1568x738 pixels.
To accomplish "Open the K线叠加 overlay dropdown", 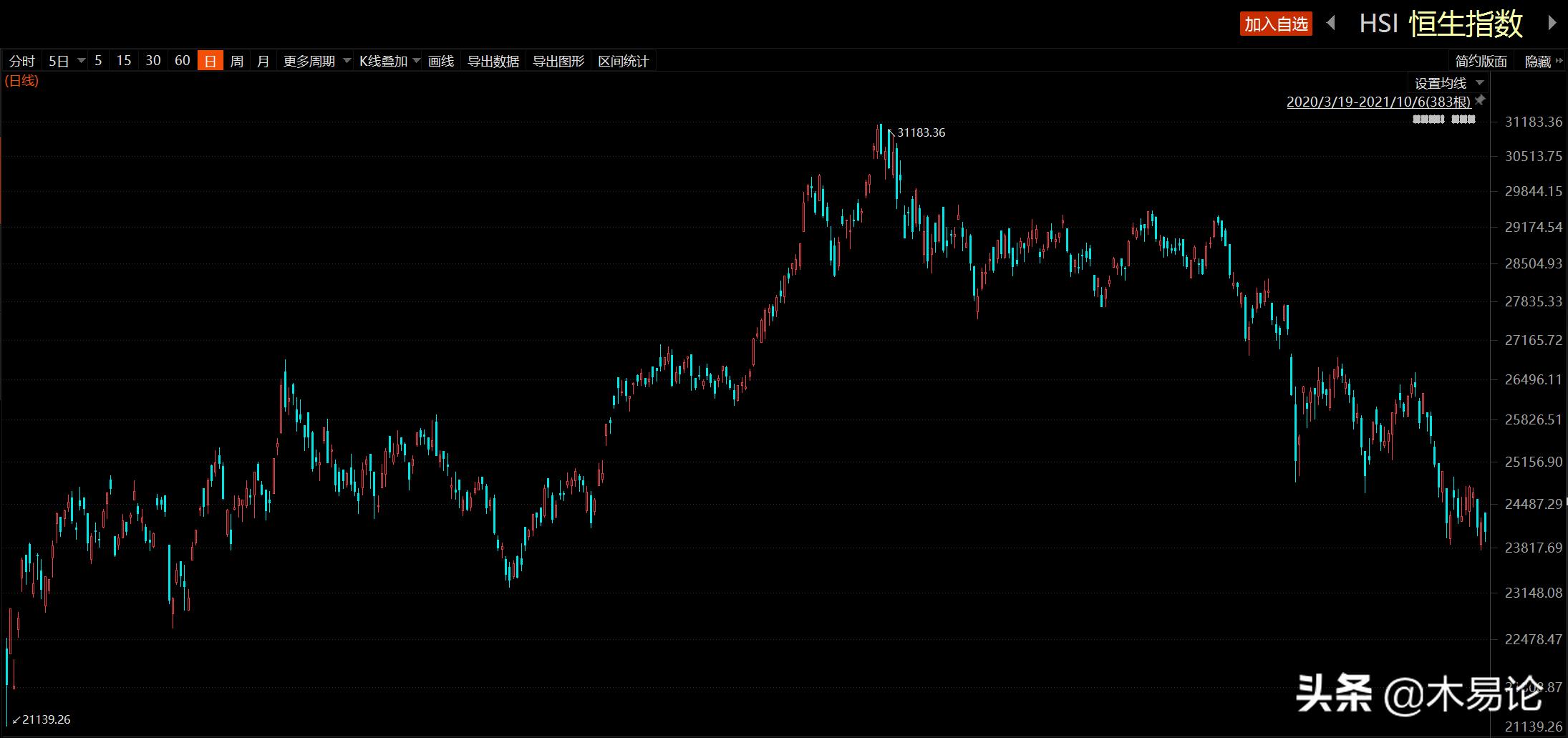I will click(x=390, y=62).
